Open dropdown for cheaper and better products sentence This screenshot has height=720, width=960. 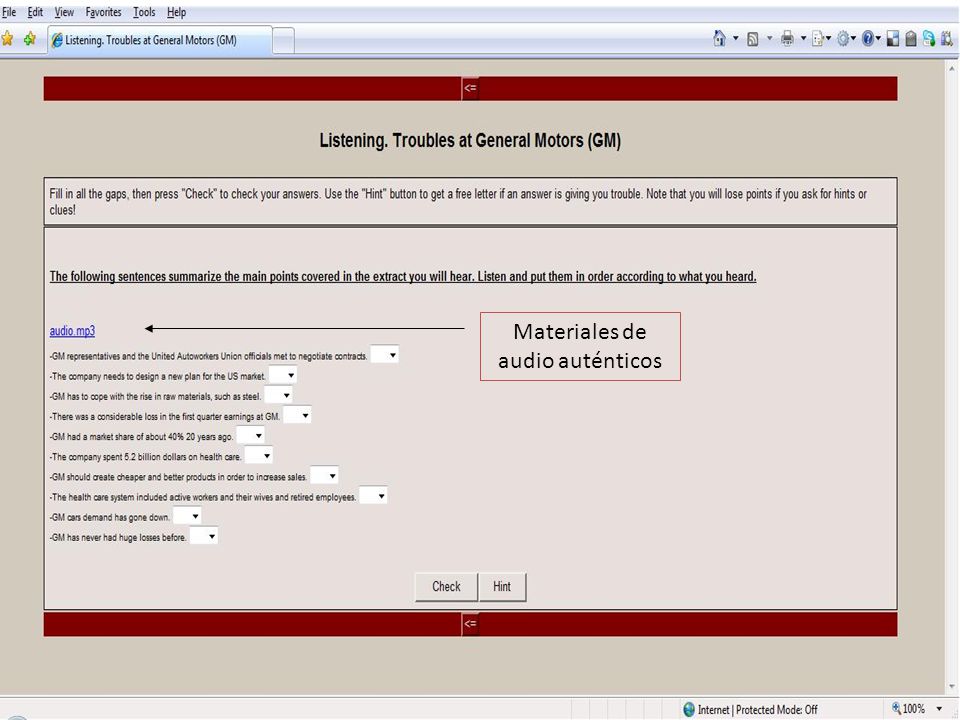point(324,476)
